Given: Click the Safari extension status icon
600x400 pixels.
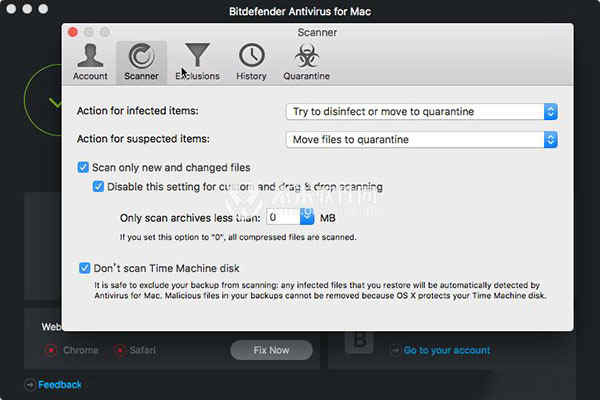Looking at the screenshot, I should pyautogui.click(x=120, y=350).
